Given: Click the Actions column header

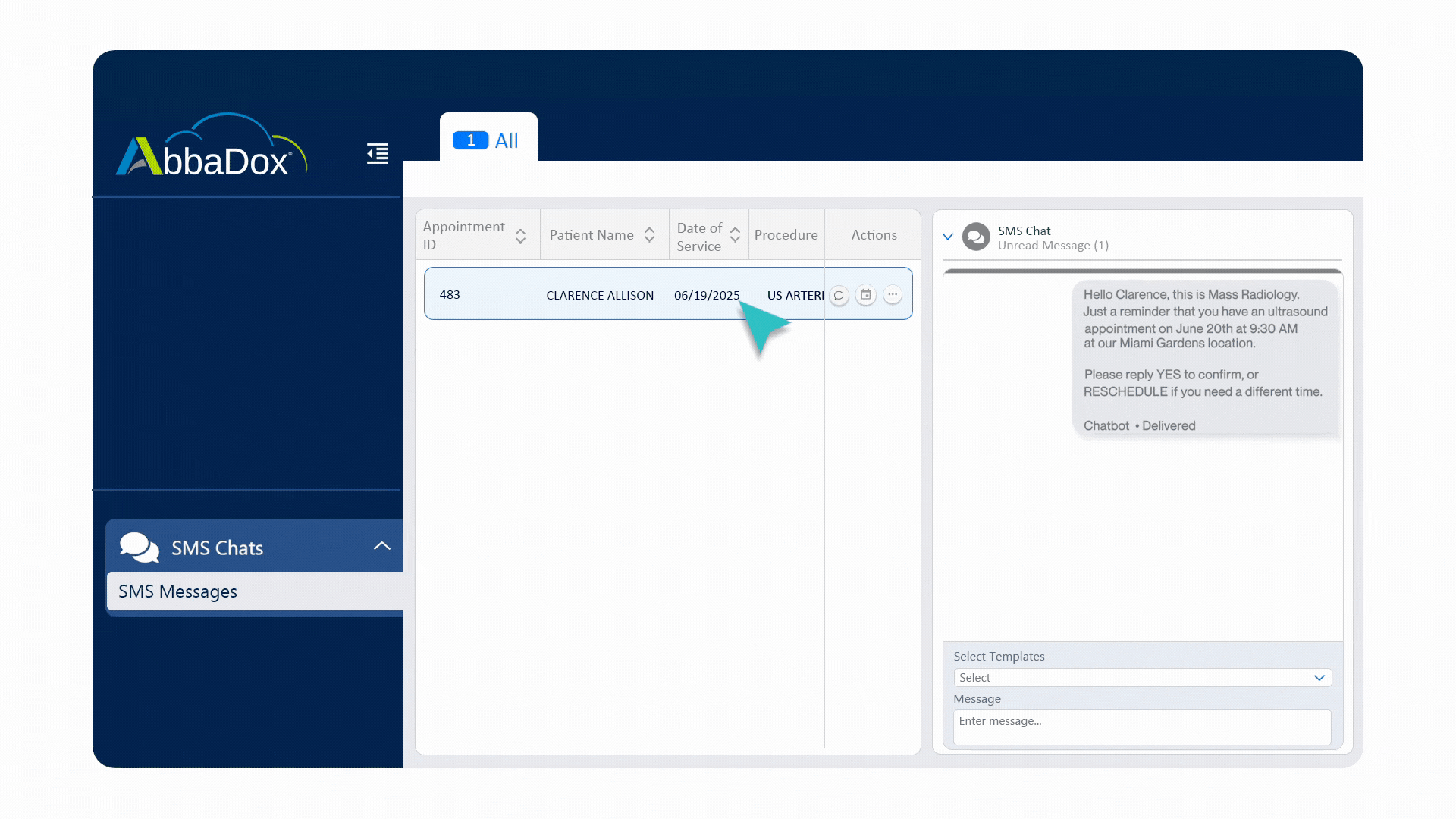Looking at the screenshot, I should click(874, 235).
